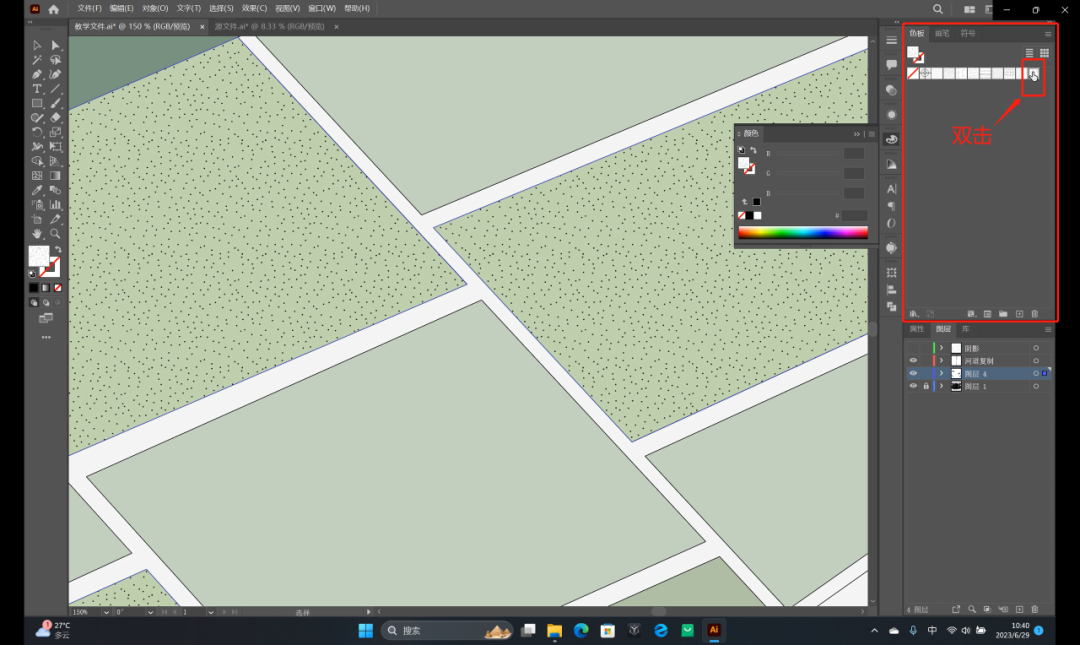Select the Scale tool
1080x645 pixels.
tap(56, 132)
